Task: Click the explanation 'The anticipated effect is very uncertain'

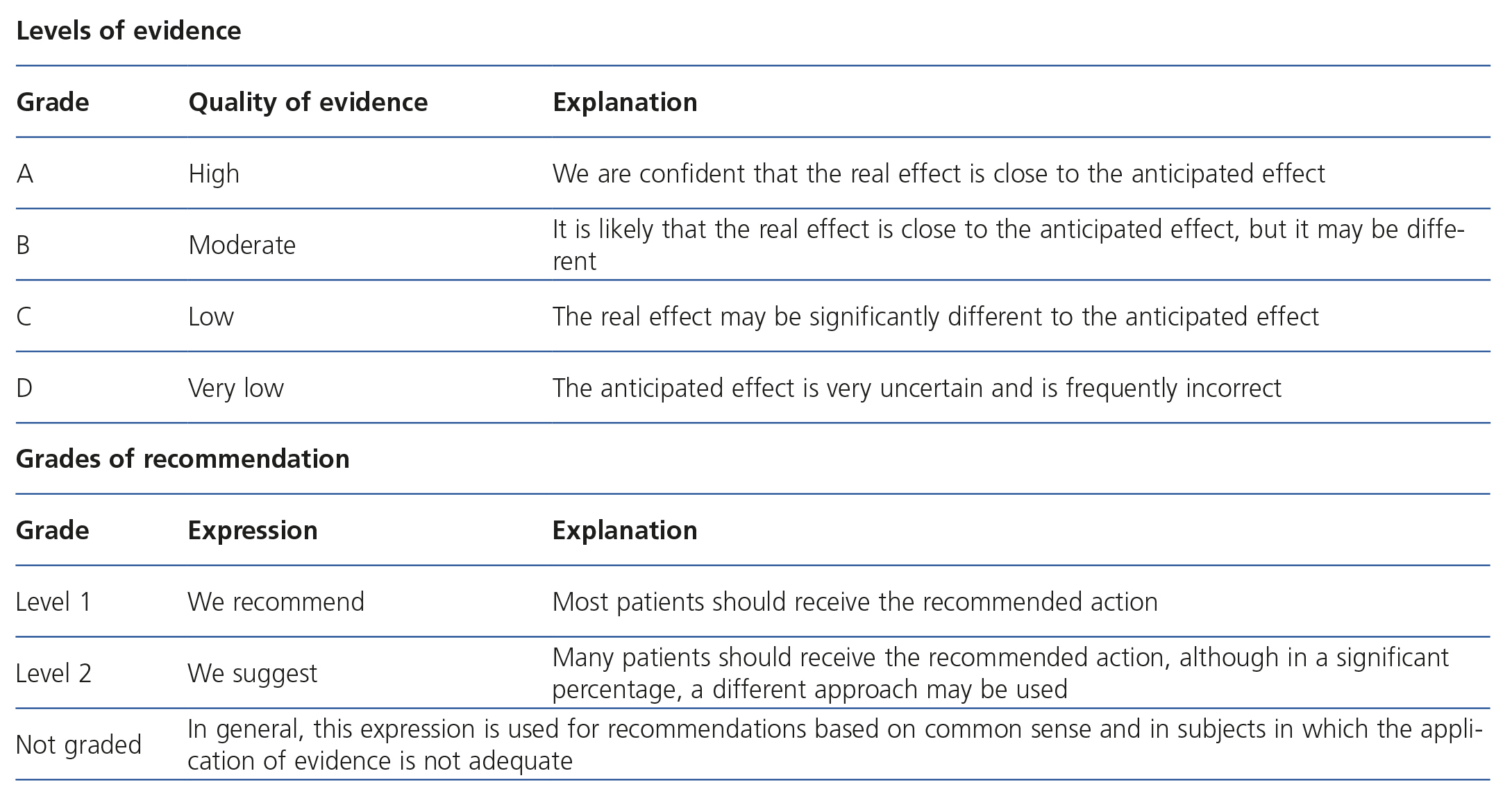Action: (x=916, y=388)
